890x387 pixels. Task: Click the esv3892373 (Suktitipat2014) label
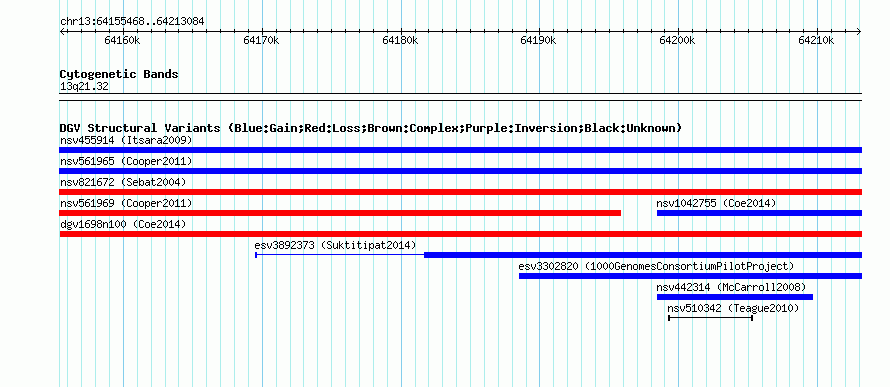tap(335, 245)
